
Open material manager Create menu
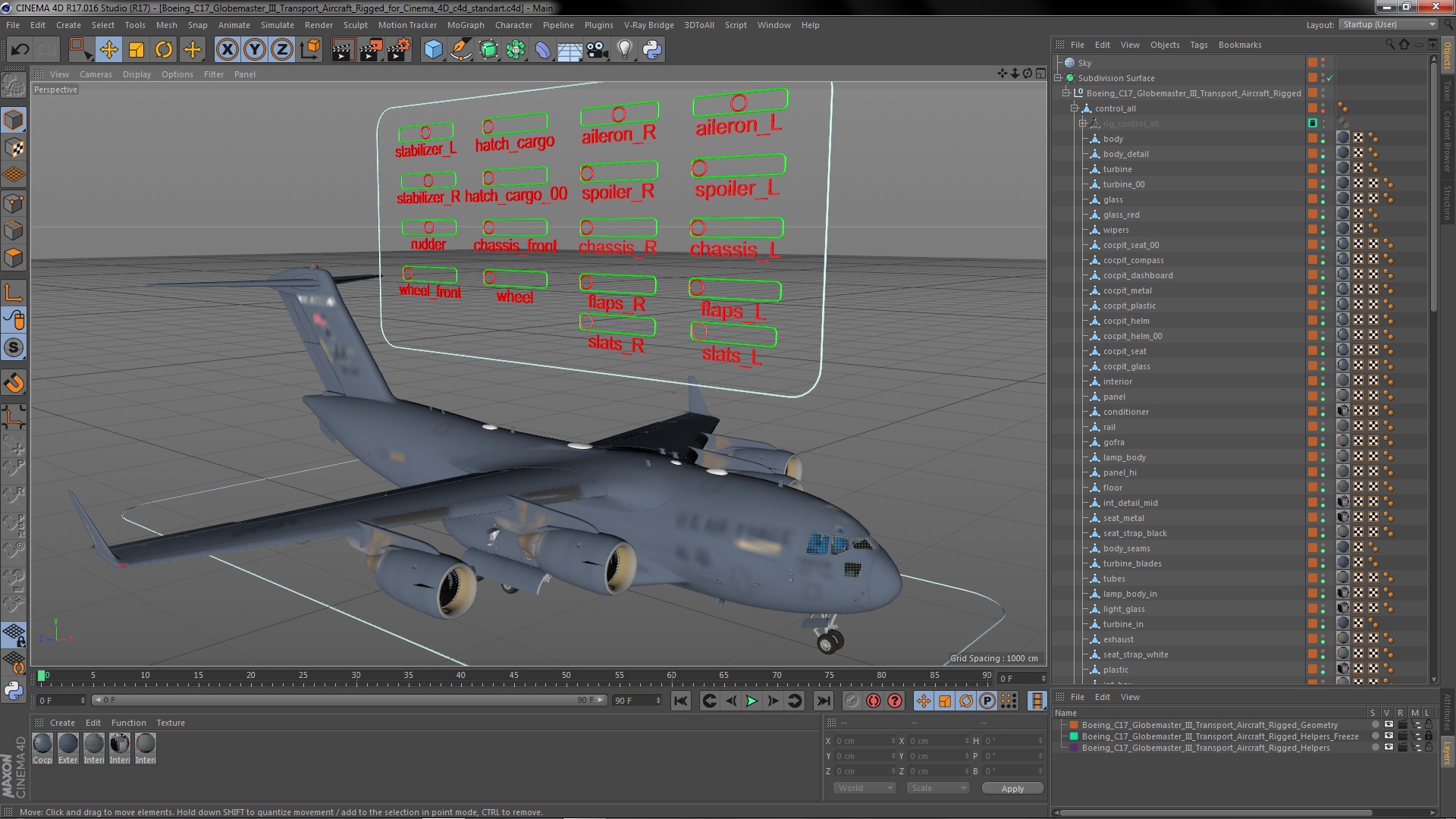pyautogui.click(x=62, y=723)
